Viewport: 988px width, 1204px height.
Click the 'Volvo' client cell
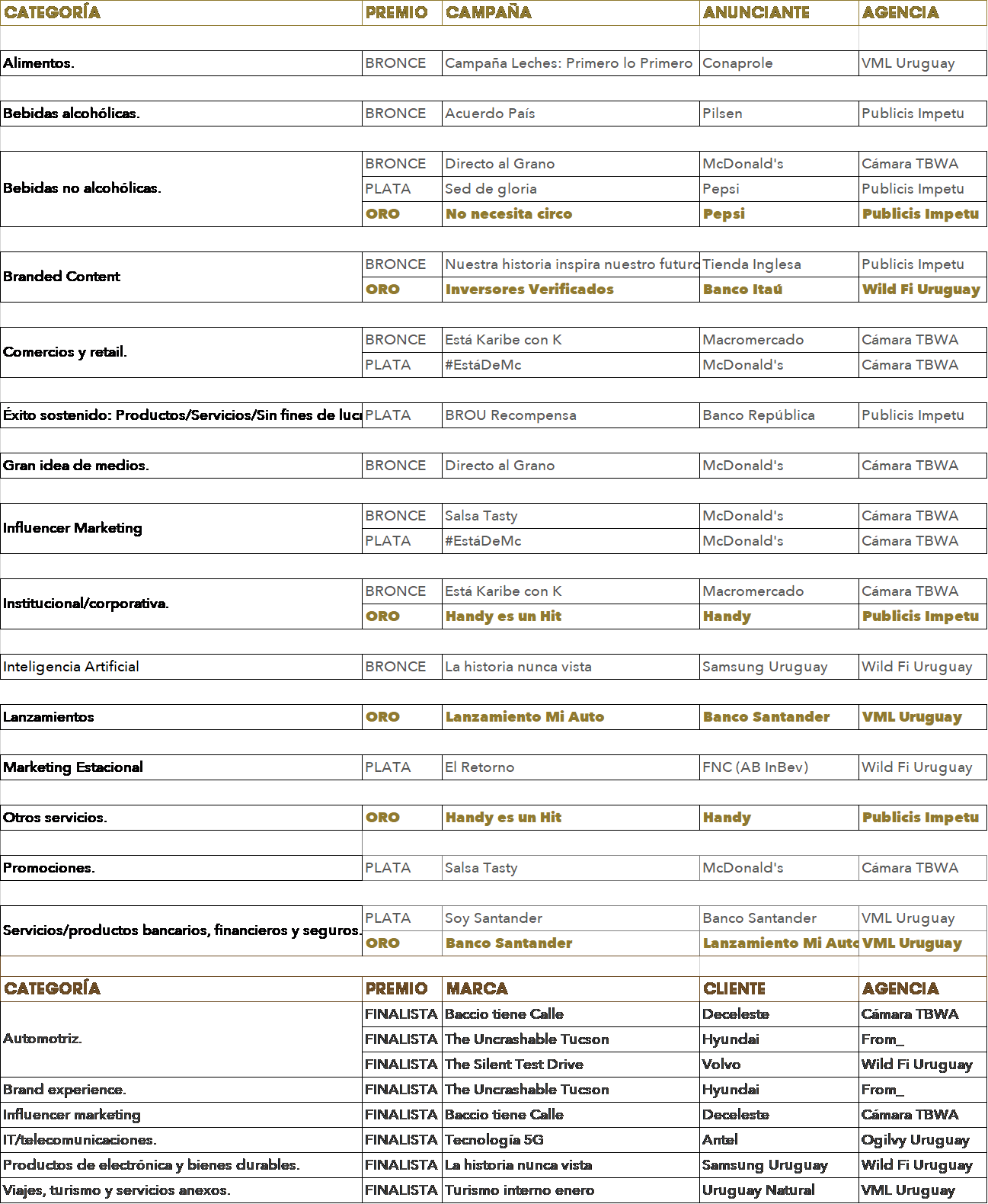click(x=779, y=1065)
